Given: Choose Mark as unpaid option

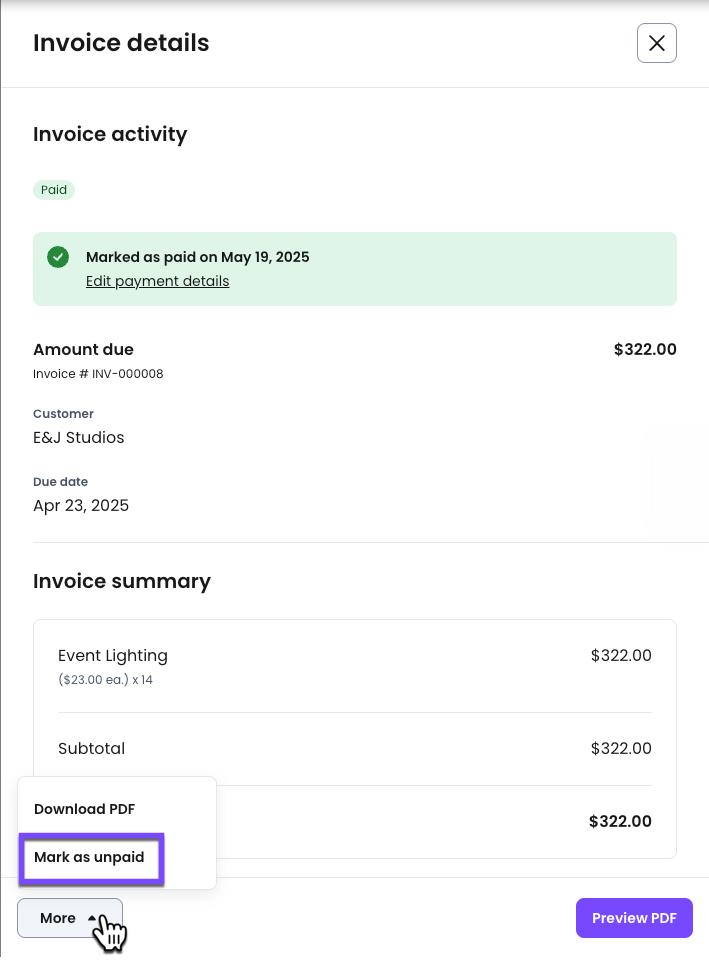Looking at the screenshot, I should click(90, 857).
